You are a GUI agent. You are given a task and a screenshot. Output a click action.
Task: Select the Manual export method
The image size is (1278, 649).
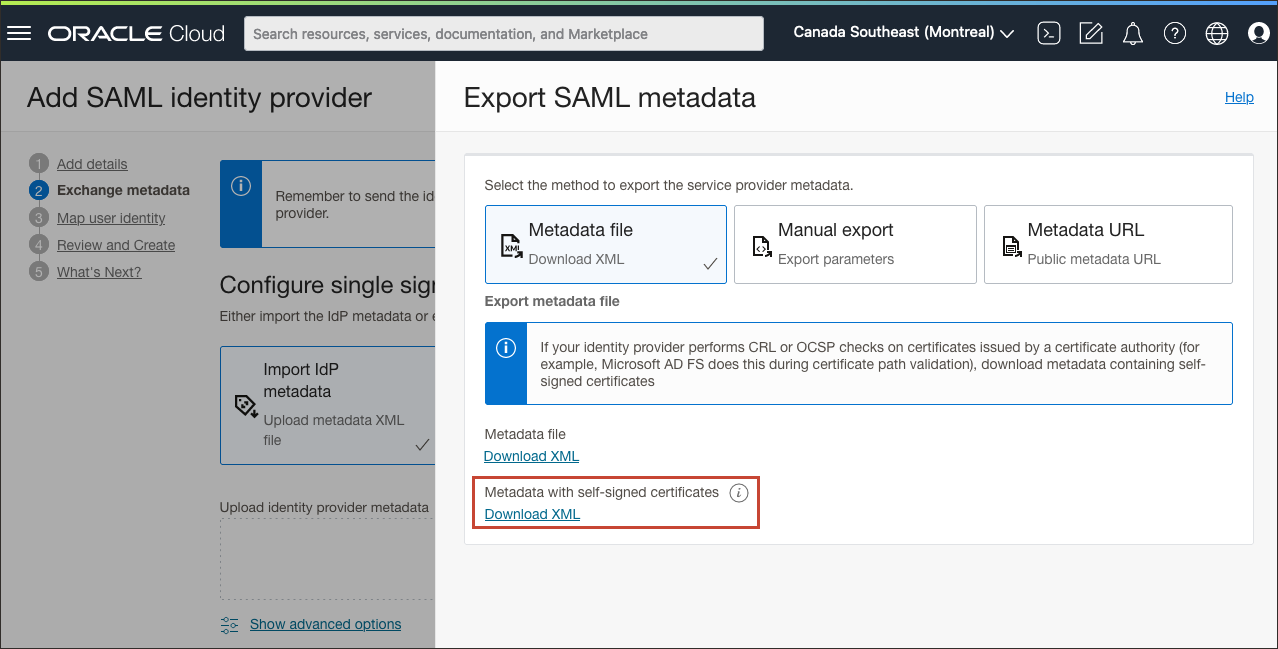855,243
